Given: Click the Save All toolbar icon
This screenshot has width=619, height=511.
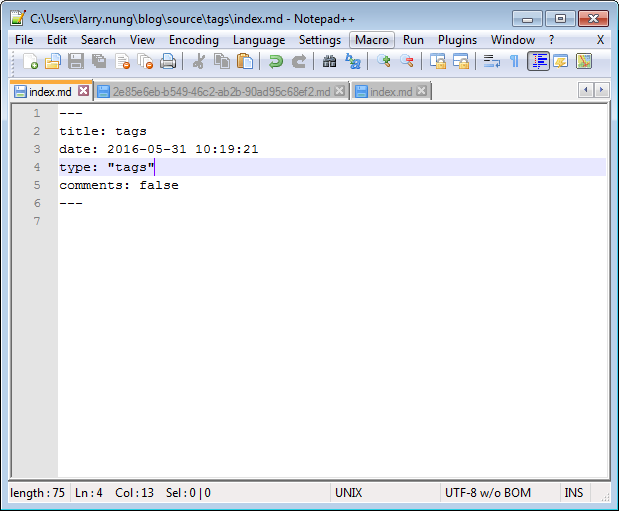Looking at the screenshot, I should pyautogui.click(x=99, y=62).
